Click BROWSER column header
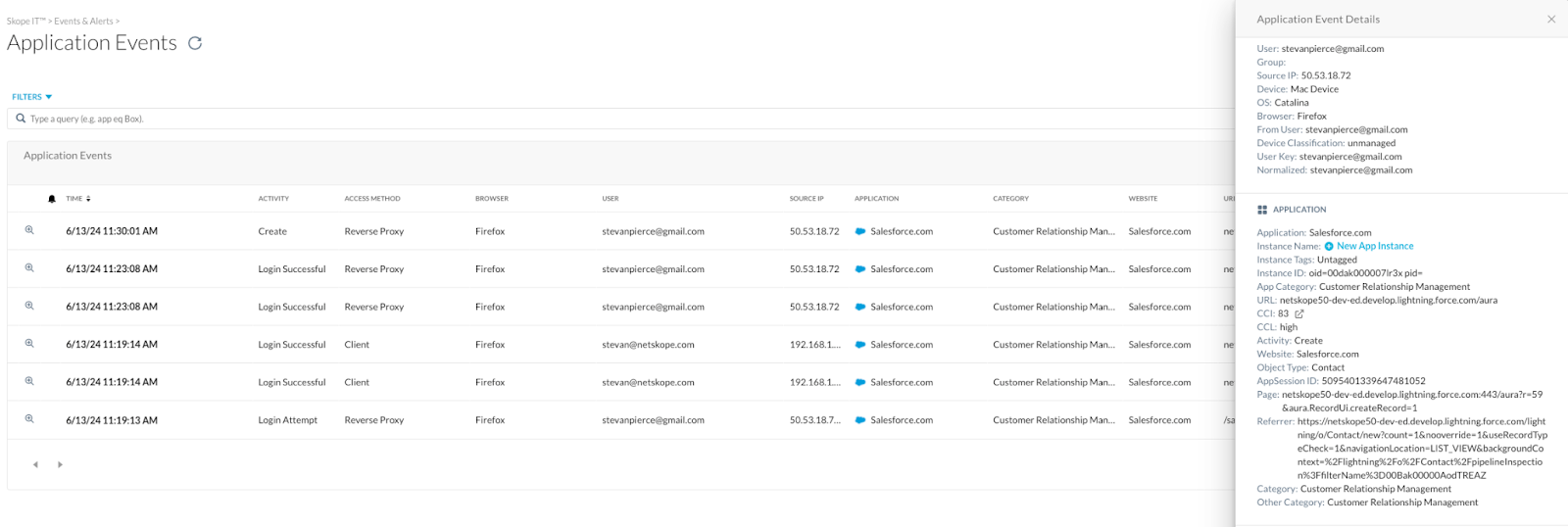1568x527 pixels. coord(492,199)
